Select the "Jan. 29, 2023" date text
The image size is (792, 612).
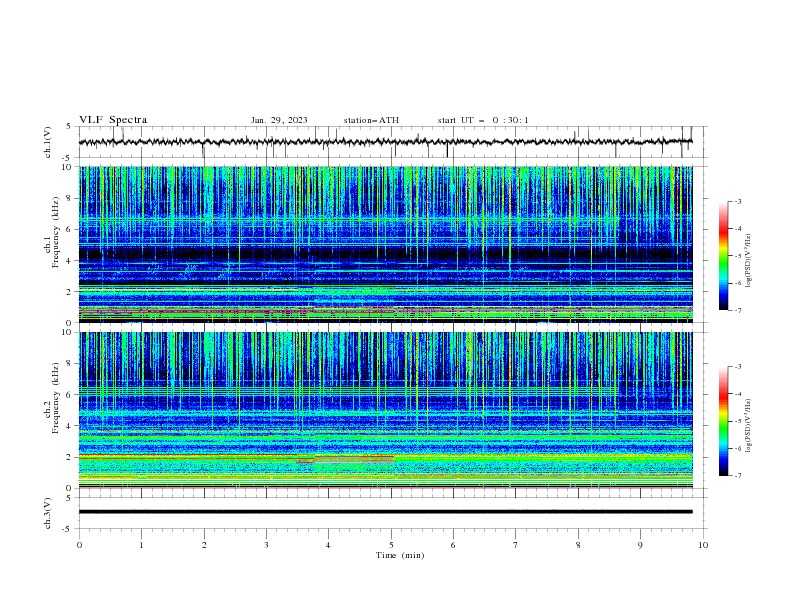pyautogui.click(x=279, y=120)
